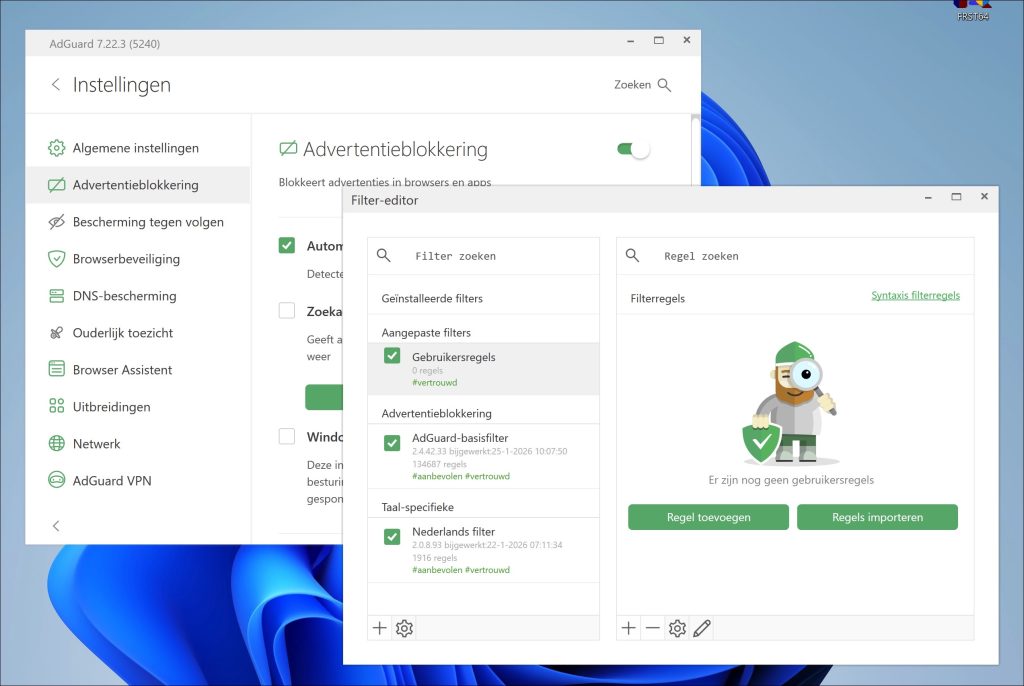Click the back arrow next to Instellingen
Image resolution: width=1024 pixels, height=686 pixels.
point(56,85)
